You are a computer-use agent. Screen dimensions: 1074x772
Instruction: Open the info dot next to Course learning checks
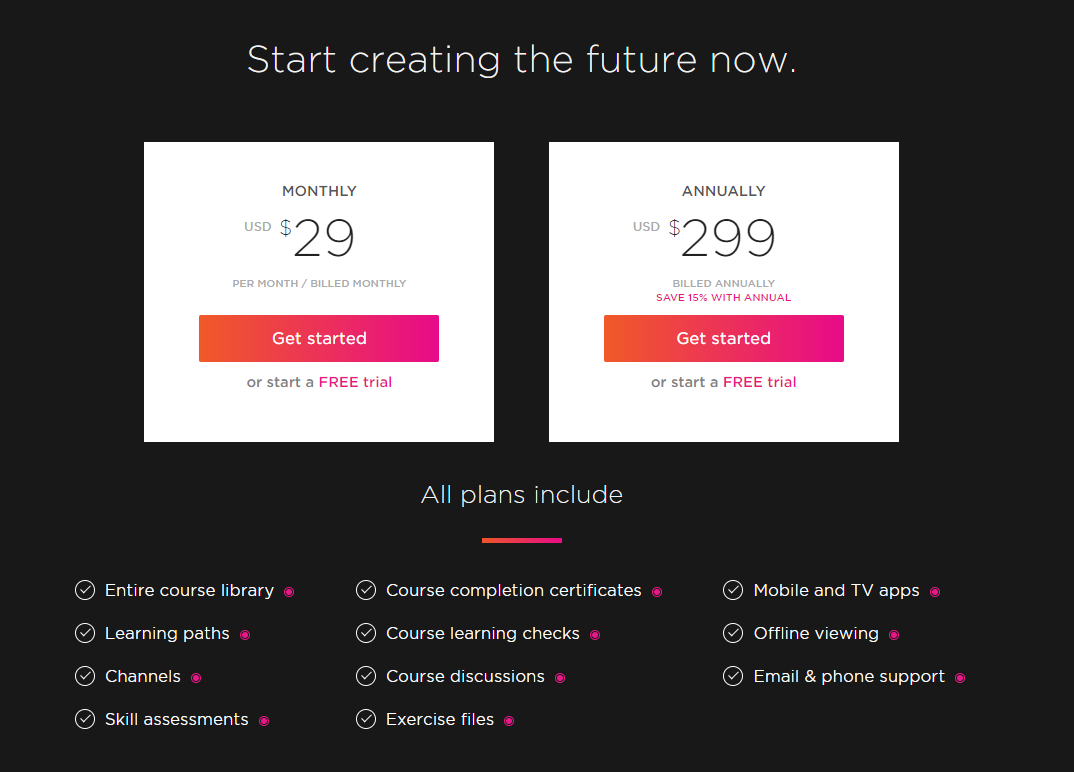pos(595,635)
